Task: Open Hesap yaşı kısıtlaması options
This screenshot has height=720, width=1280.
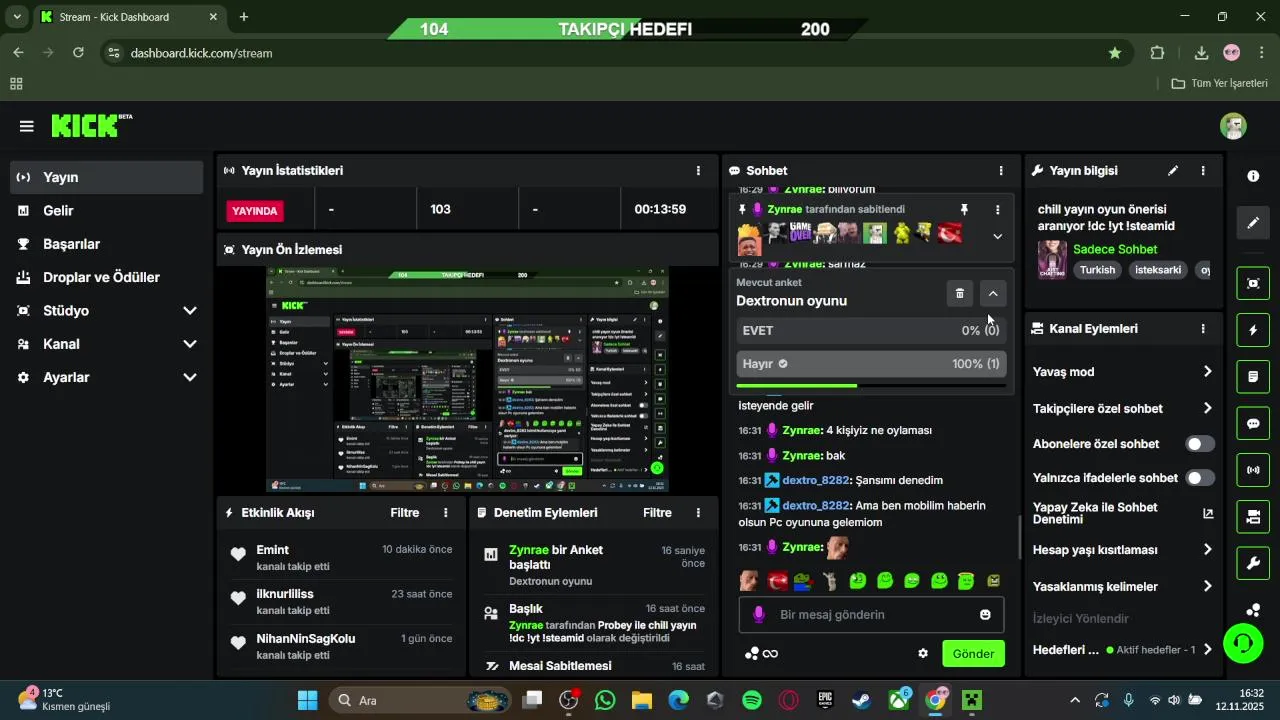Action: click(x=1122, y=550)
